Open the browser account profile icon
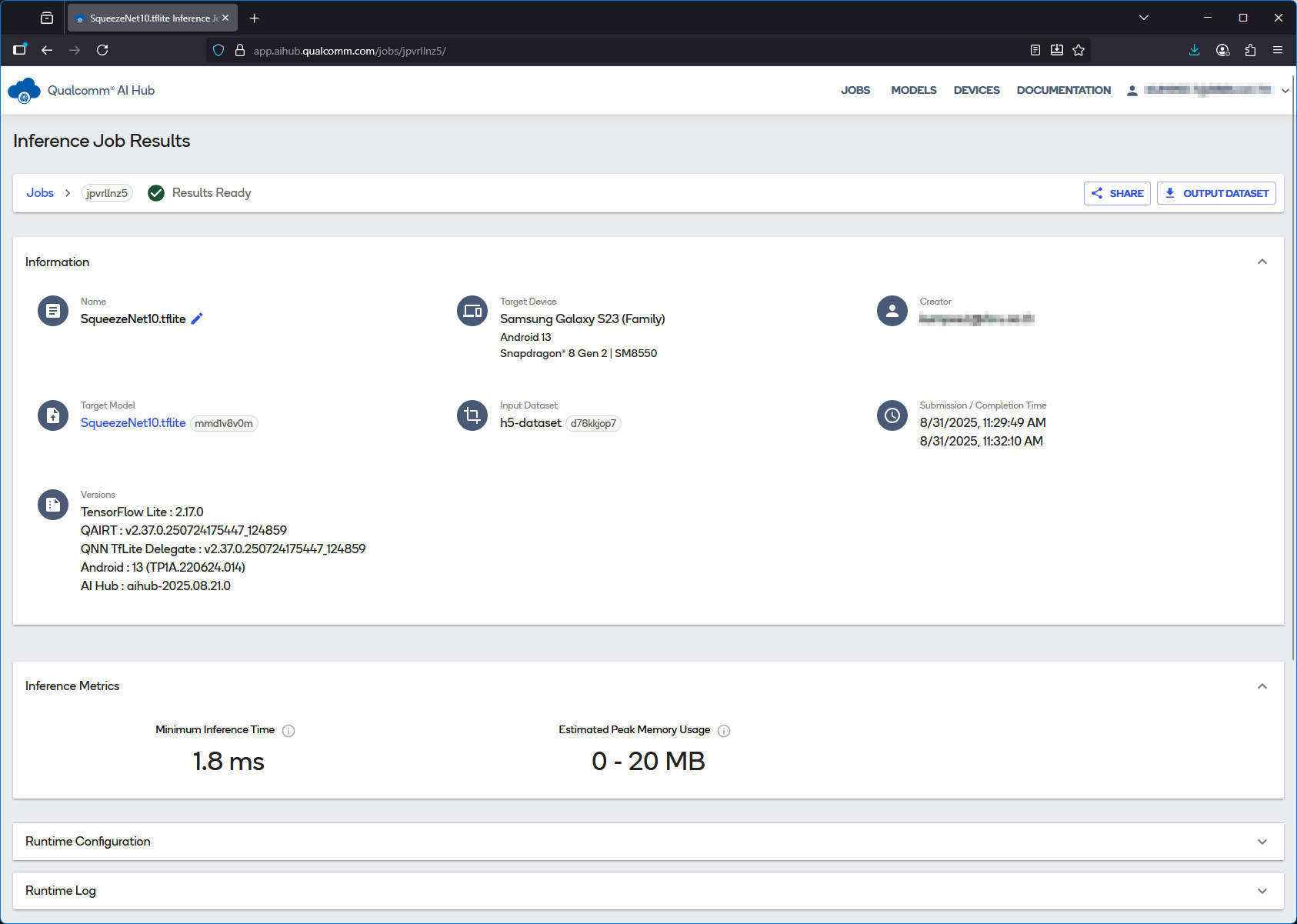1297x924 pixels. coord(1222,50)
